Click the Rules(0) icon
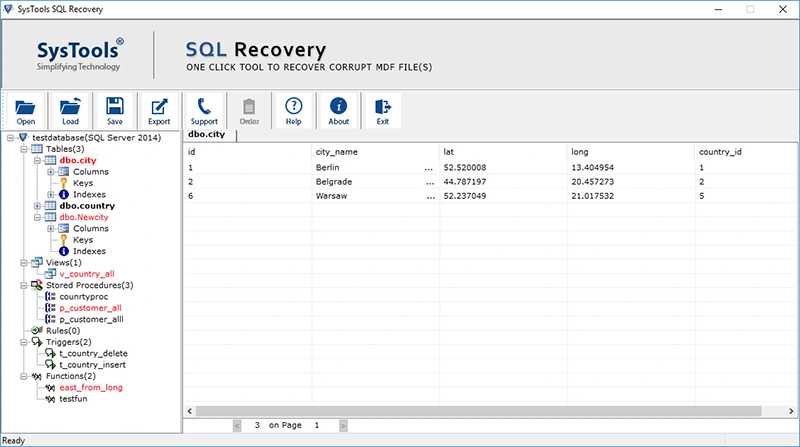 click(37, 330)
